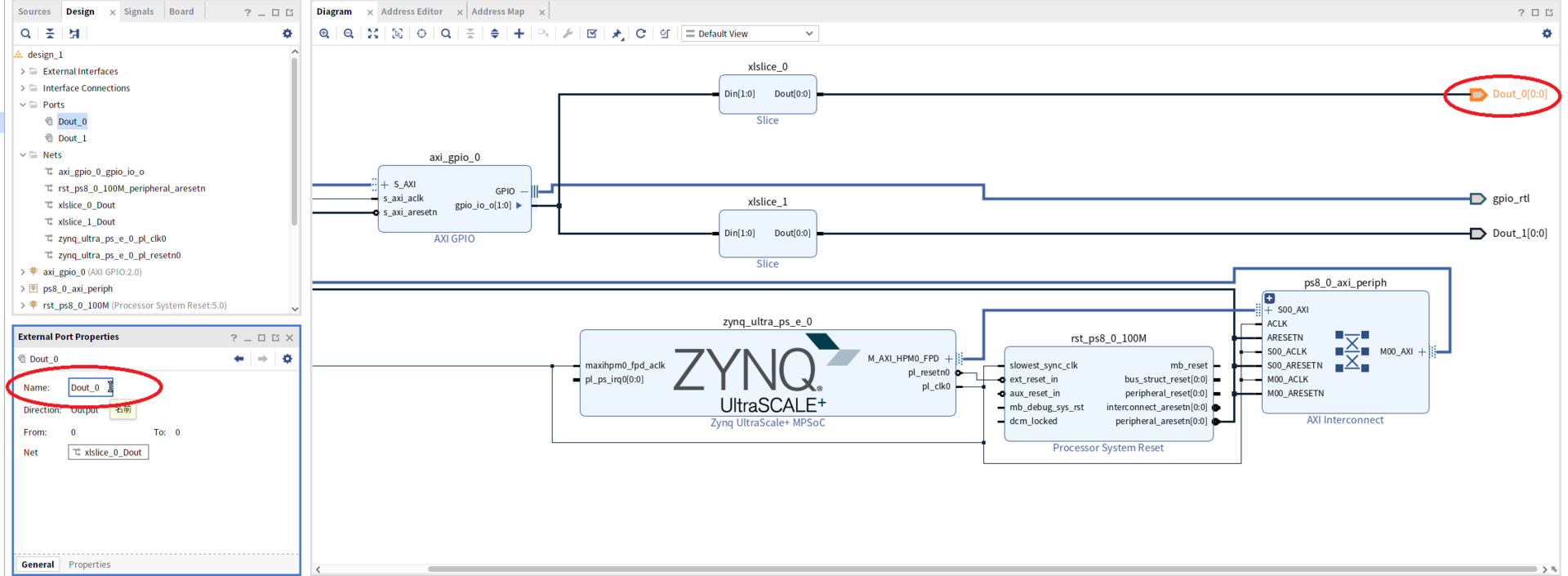Search in the Design panel
Viewport: 1568px width, 576px height.
tap(25, 33)
